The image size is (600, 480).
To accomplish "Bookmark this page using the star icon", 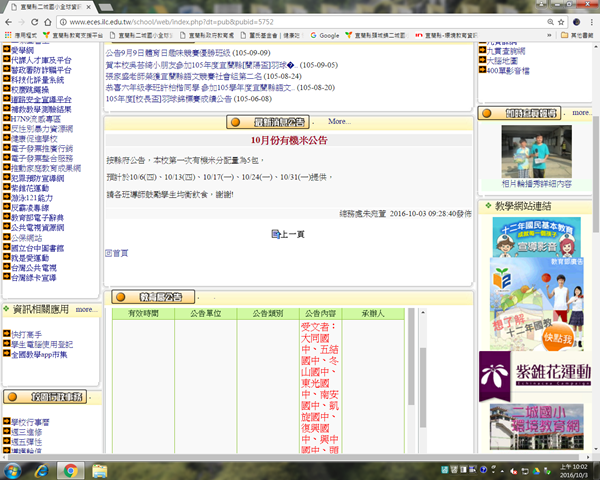I will tap(561, 22).
